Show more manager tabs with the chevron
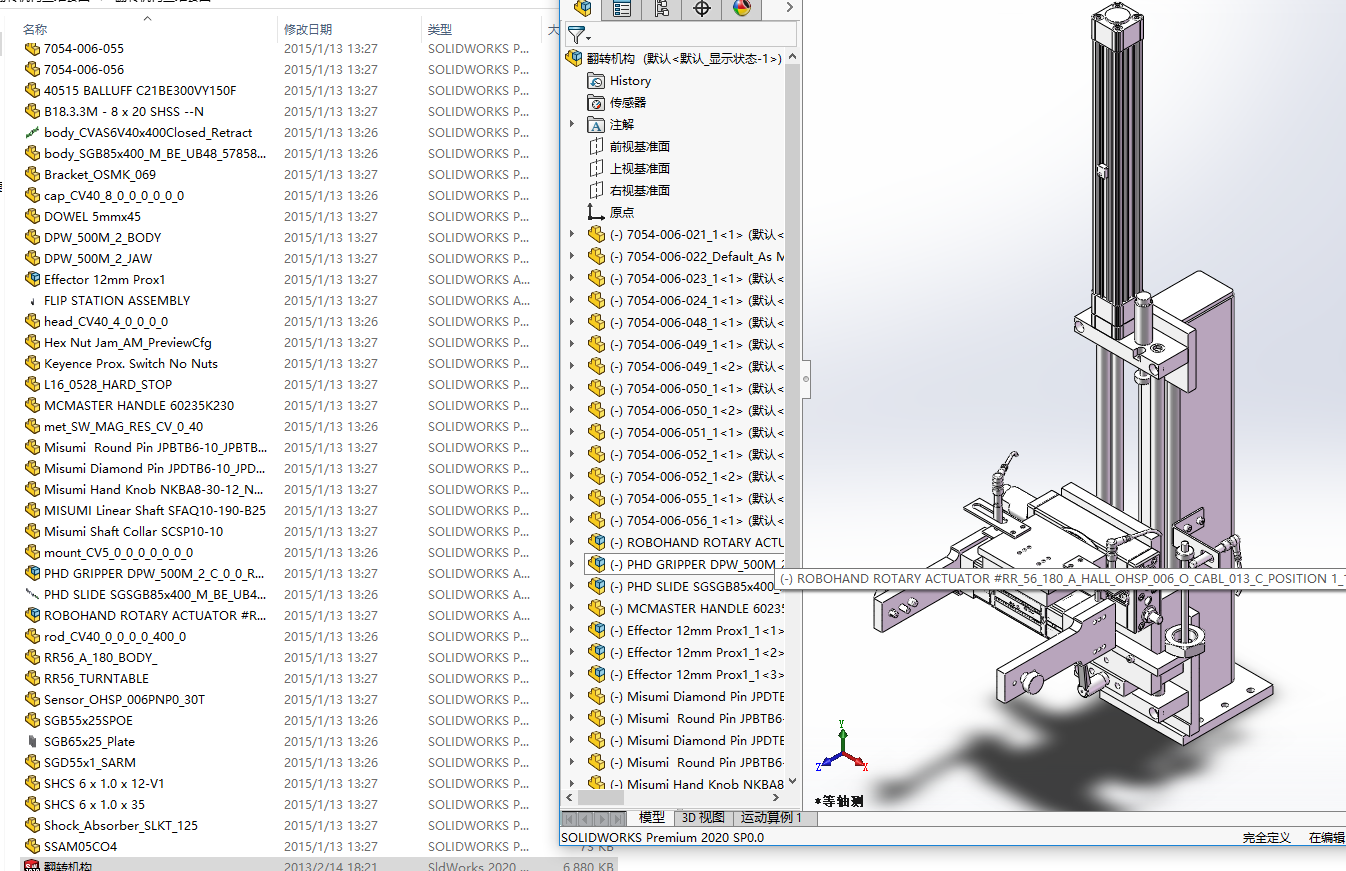The width and height of the screenshot is (1346, 871). (x=789, y=8)
